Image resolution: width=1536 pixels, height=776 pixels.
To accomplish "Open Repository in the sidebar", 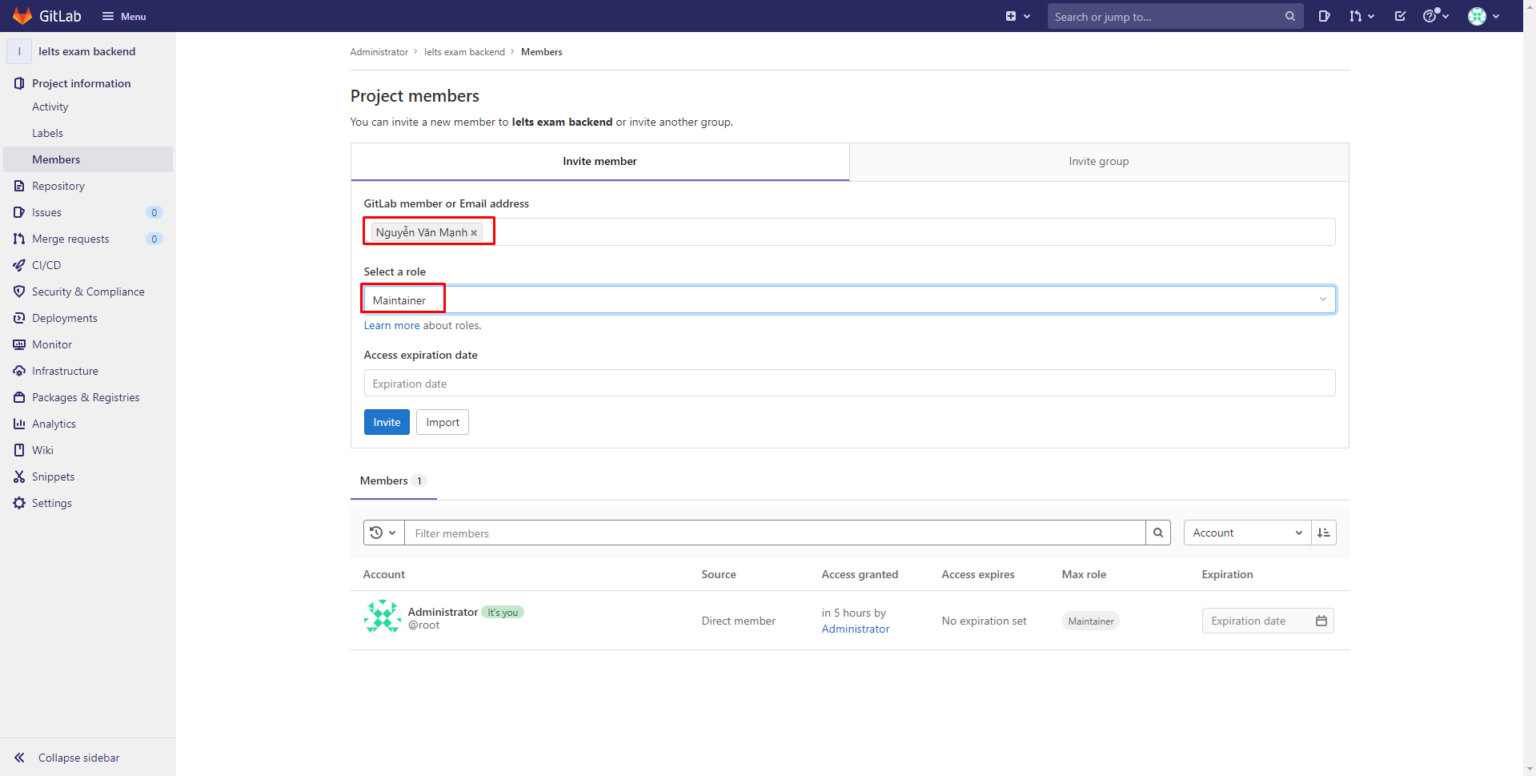I will pyautogui.click(x=58, y=186).
